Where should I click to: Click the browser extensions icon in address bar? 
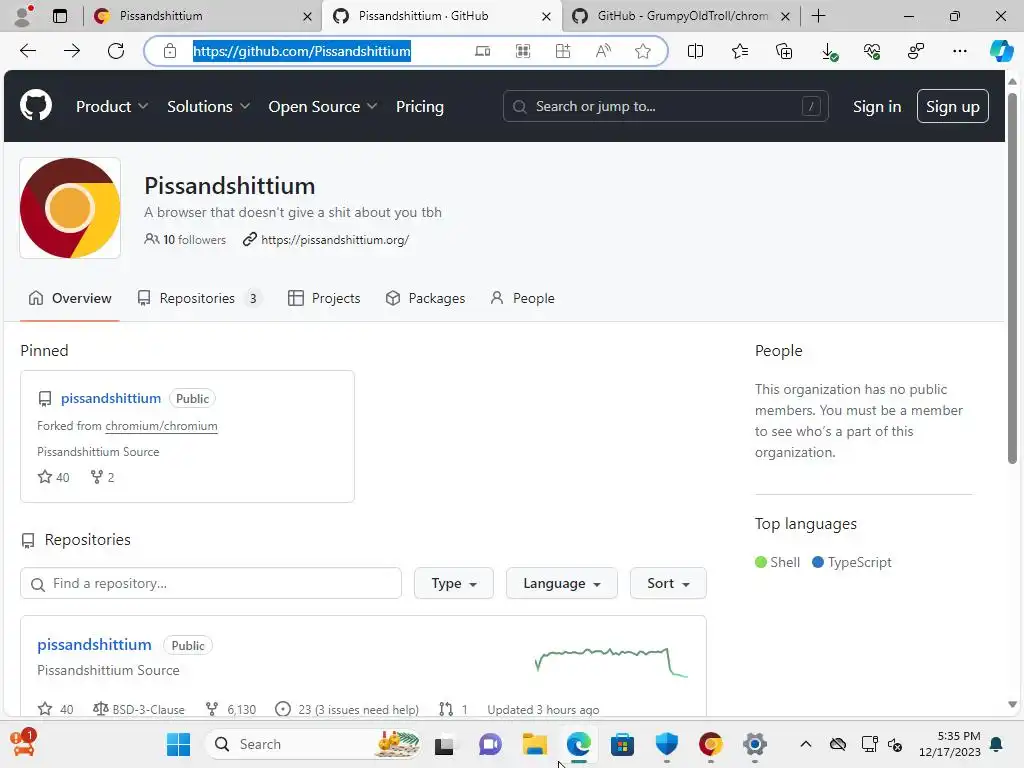tap(563, 51)
